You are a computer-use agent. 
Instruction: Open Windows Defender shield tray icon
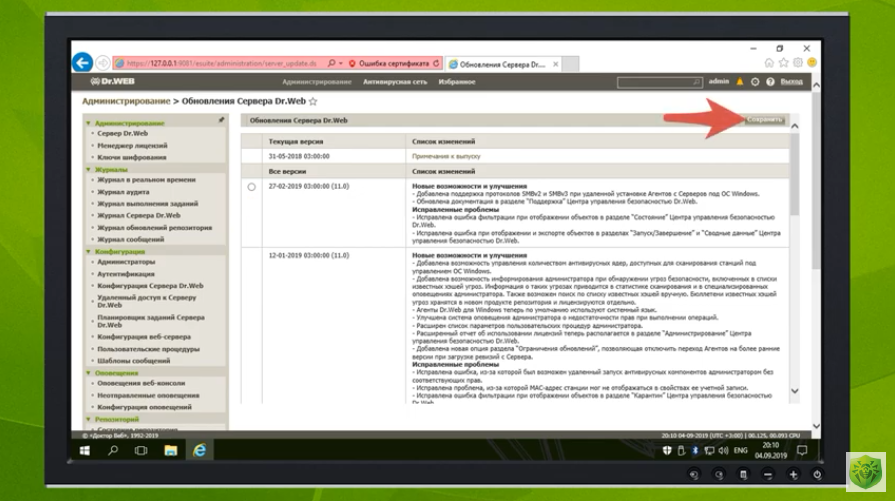click(667, 451)
